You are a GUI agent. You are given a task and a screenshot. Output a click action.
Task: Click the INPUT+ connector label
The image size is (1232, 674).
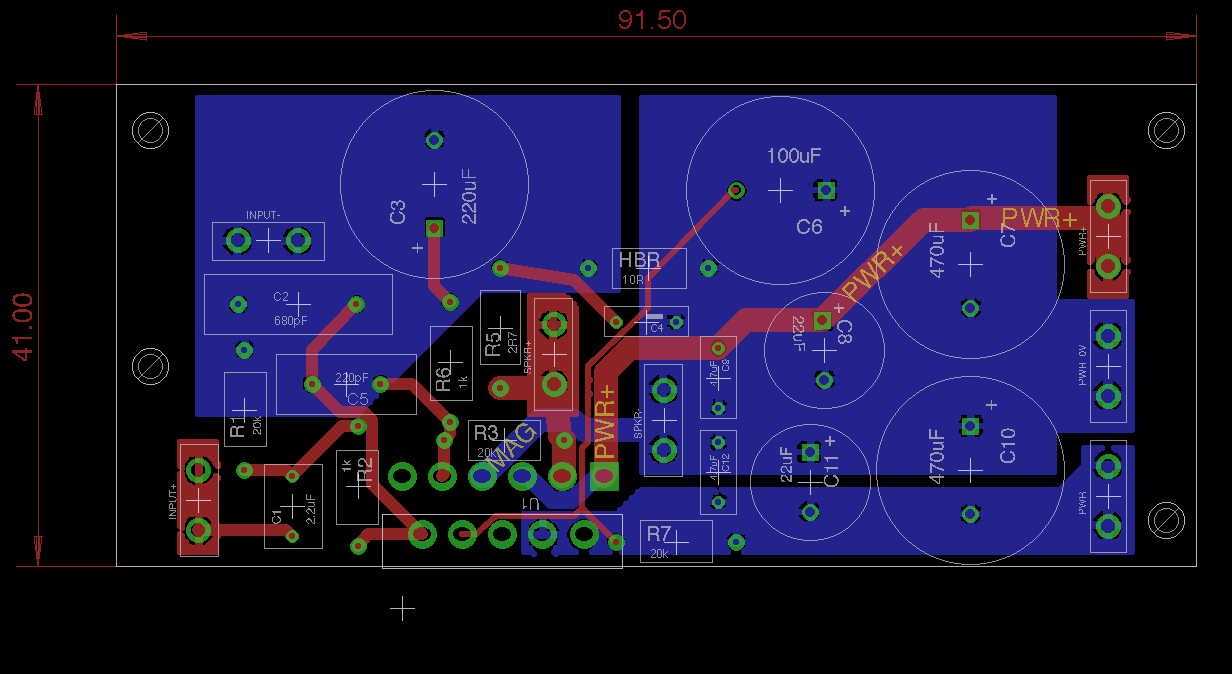click(173, 501)
